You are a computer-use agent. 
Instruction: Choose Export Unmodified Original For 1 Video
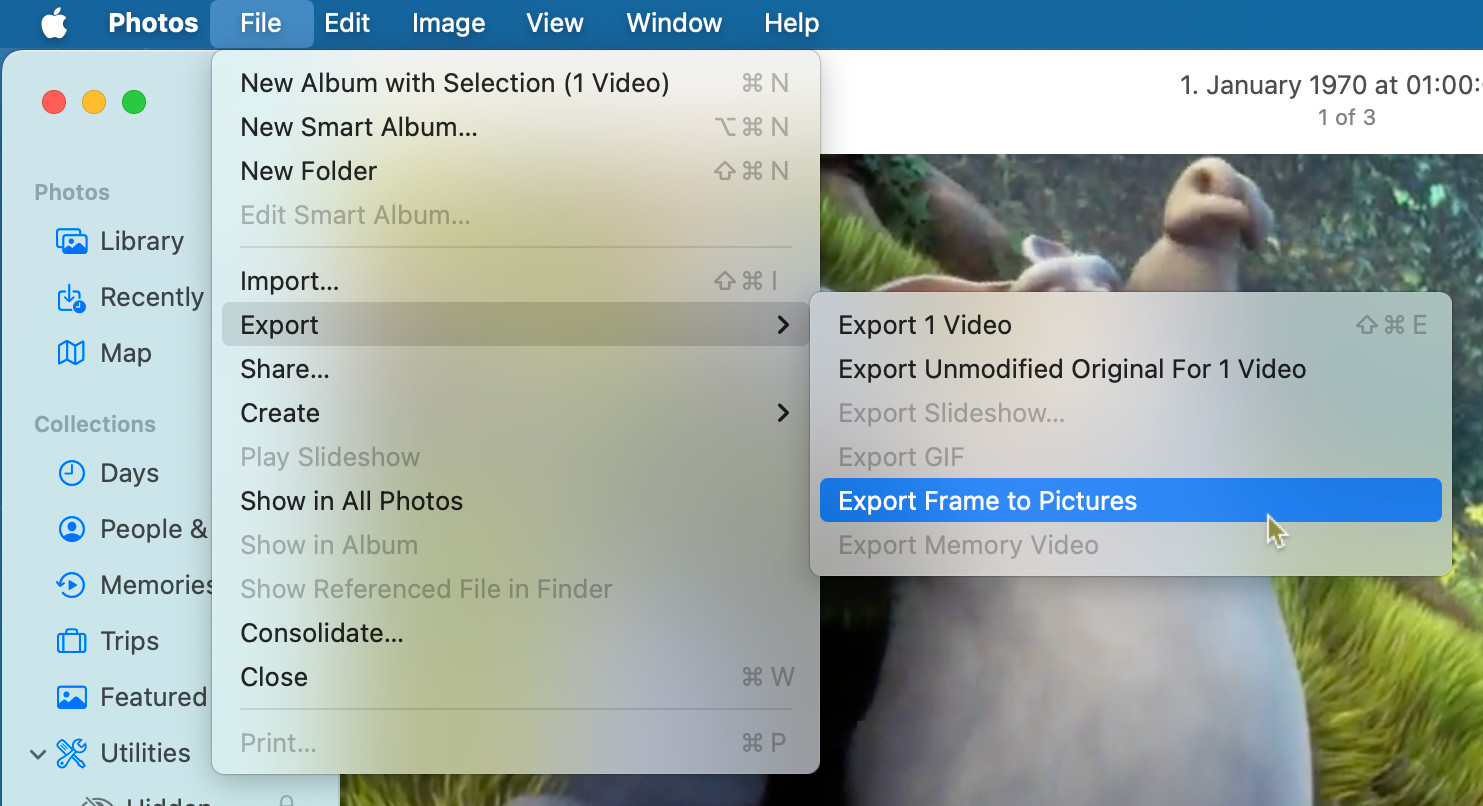1131,369
